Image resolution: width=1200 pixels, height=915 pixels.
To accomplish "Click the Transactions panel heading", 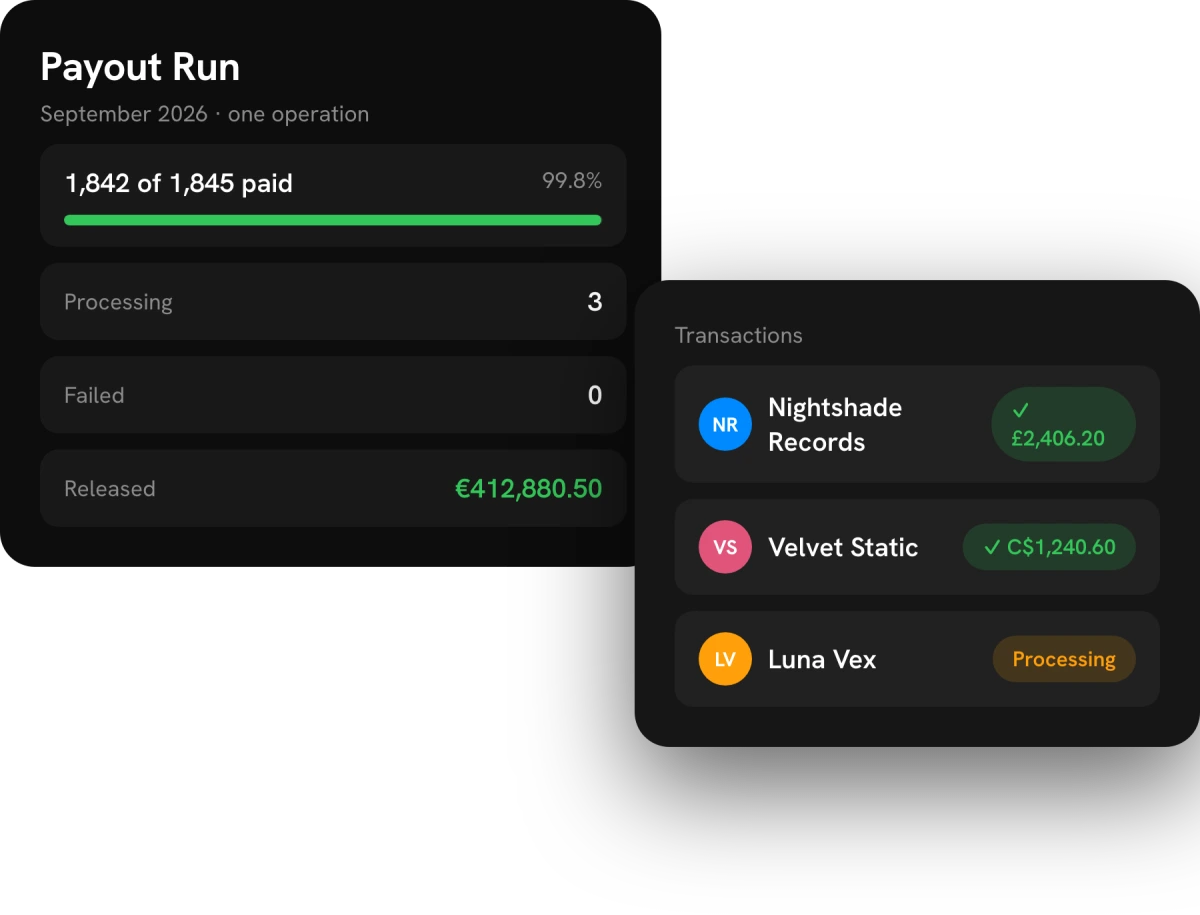I will click(739, 335).
